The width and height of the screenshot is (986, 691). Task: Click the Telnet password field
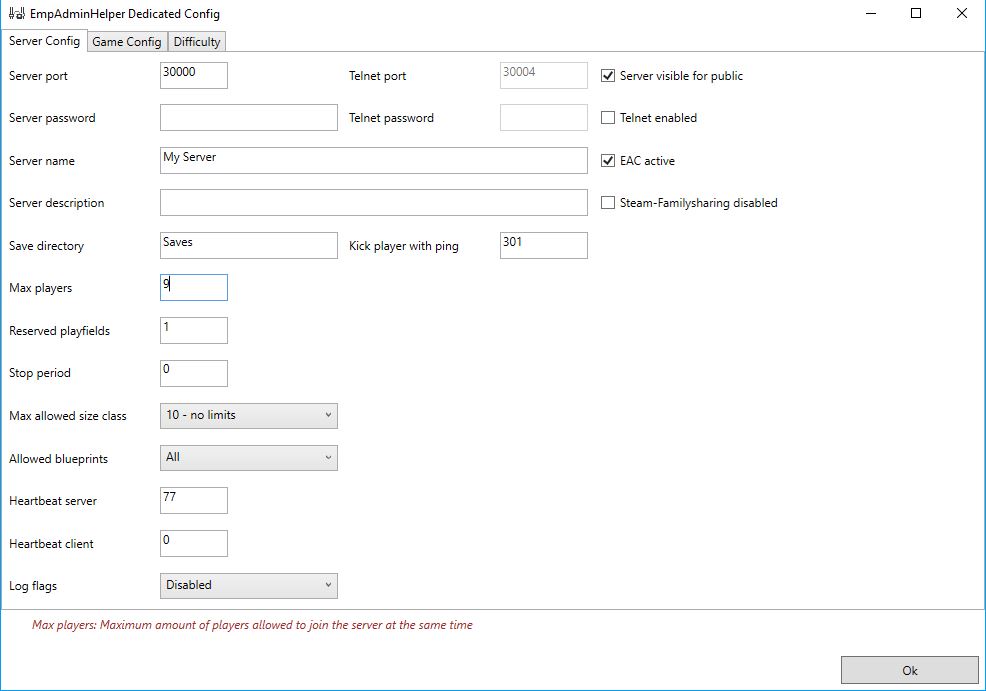[543, 117]
